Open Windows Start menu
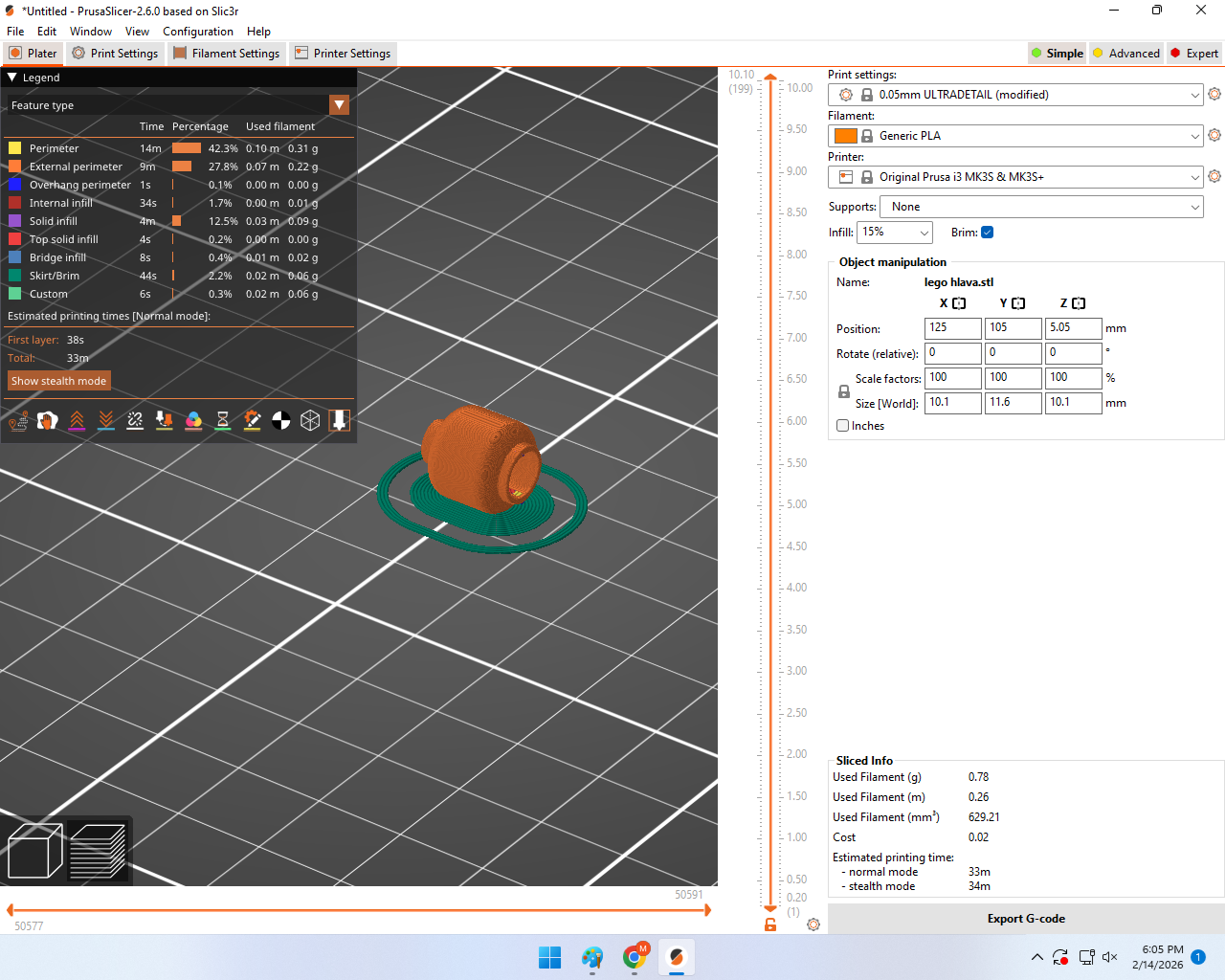The height and width of the screenshot is (980, 1225). point(550,957)
